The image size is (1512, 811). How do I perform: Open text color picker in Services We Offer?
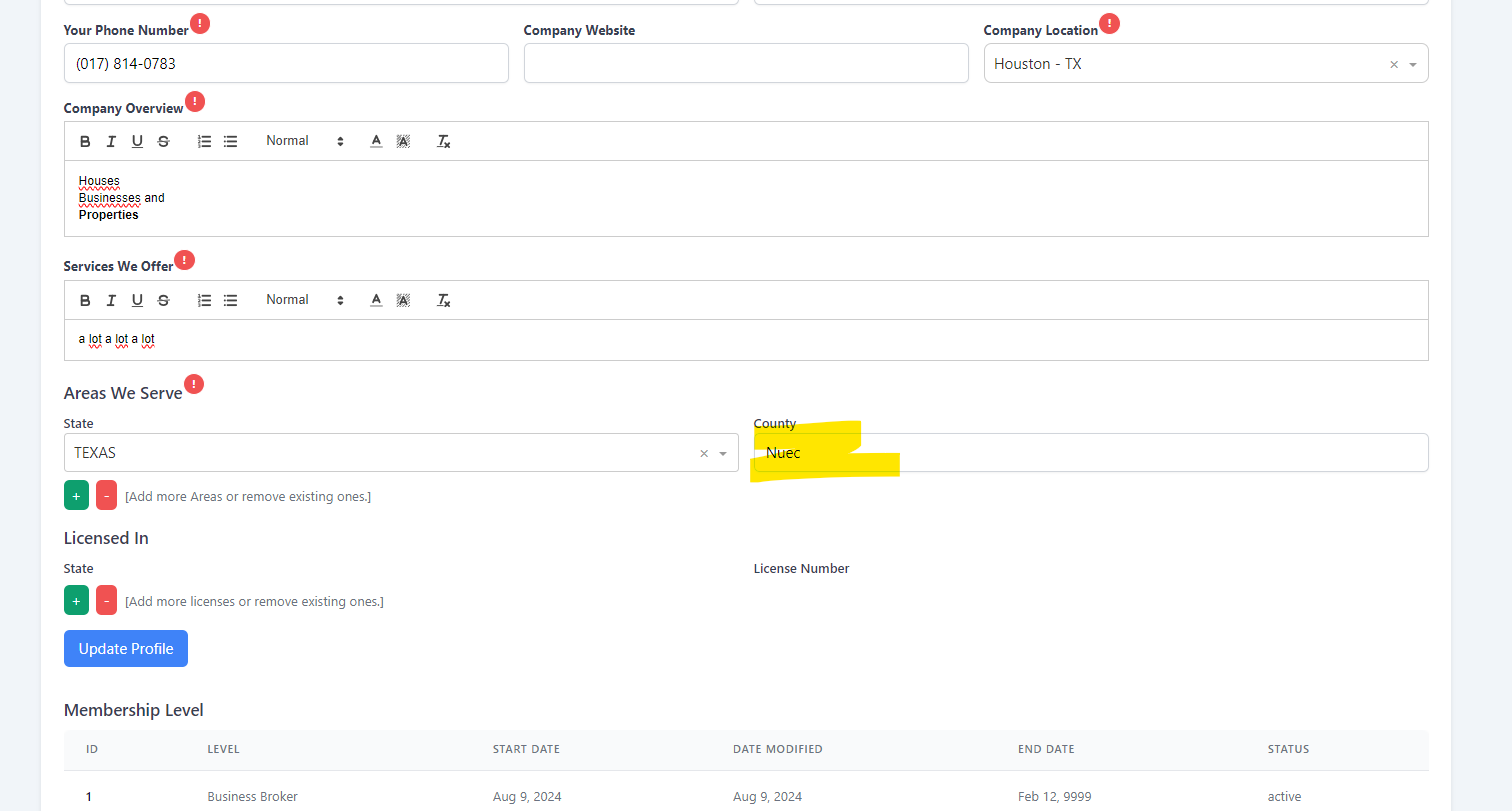376,301
